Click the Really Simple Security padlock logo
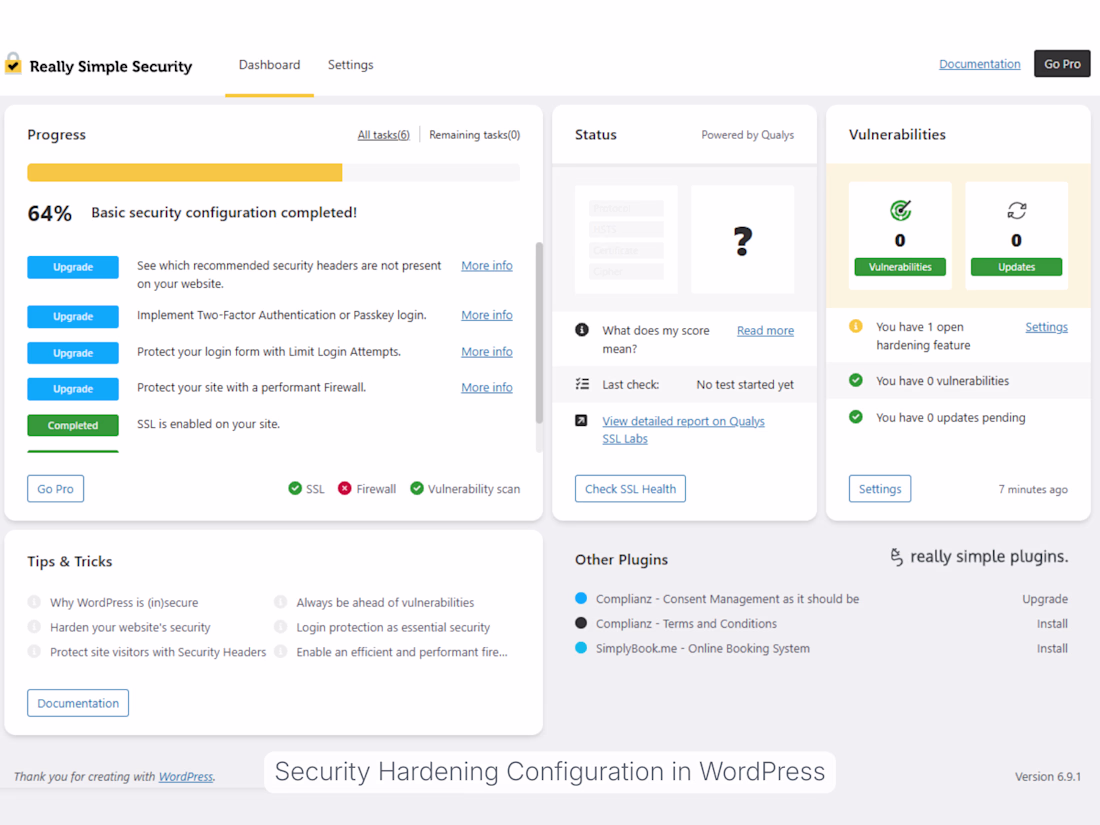 point(13,64)
